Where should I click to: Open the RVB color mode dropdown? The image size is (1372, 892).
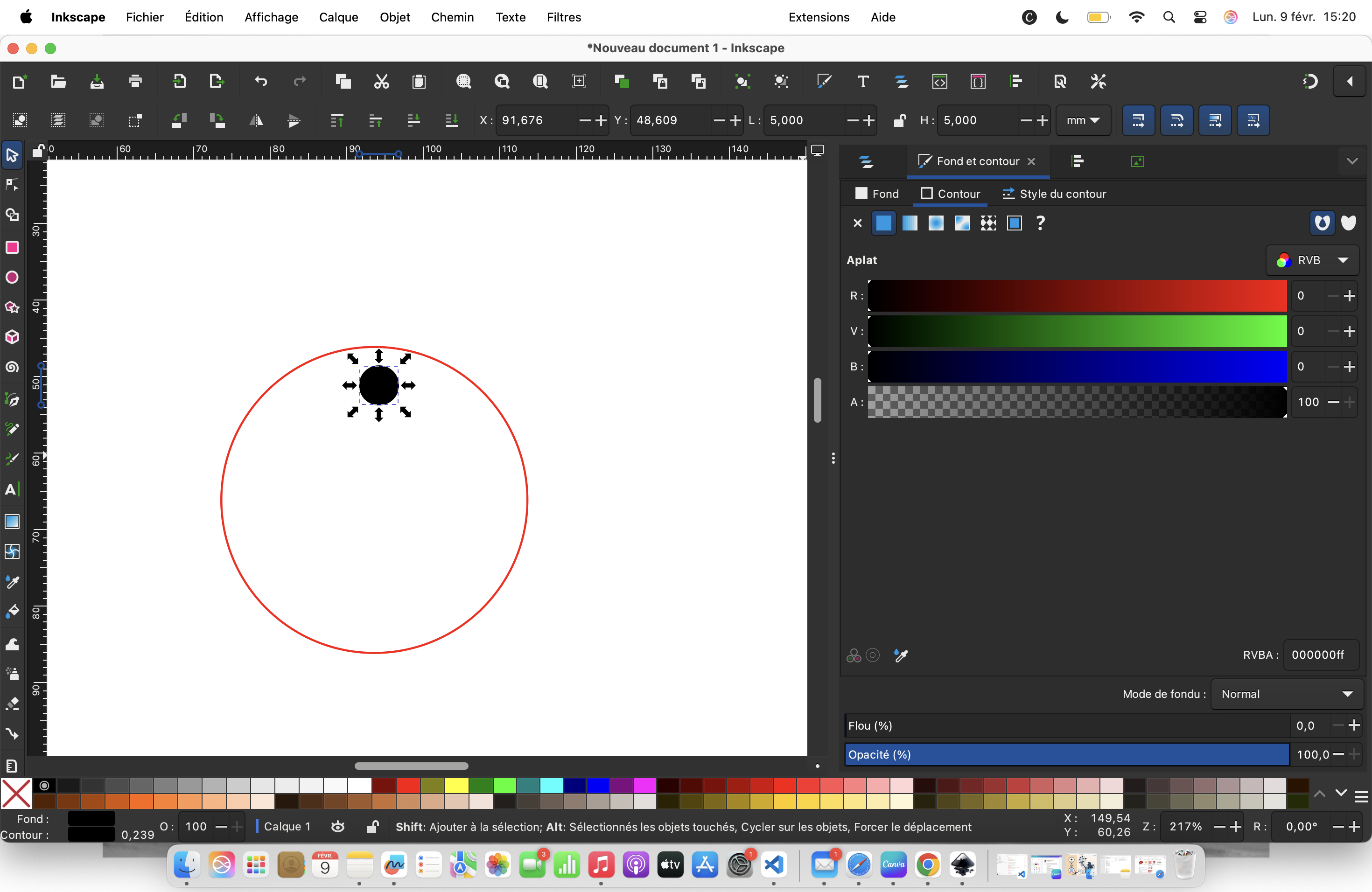1312,260
